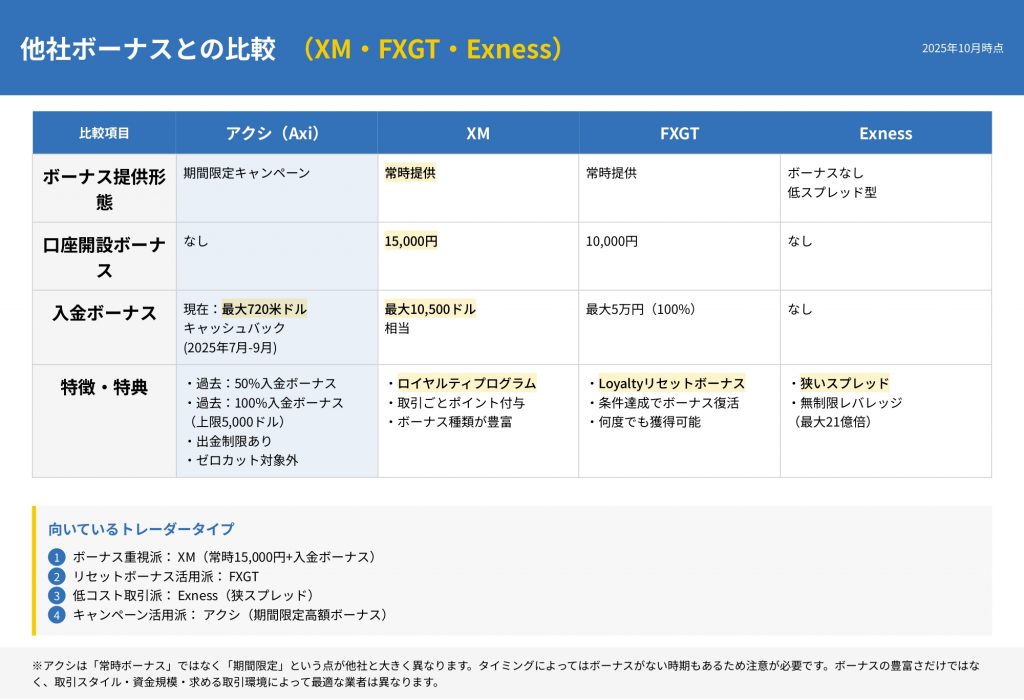Select the XM column header

(x=478, y=133)
